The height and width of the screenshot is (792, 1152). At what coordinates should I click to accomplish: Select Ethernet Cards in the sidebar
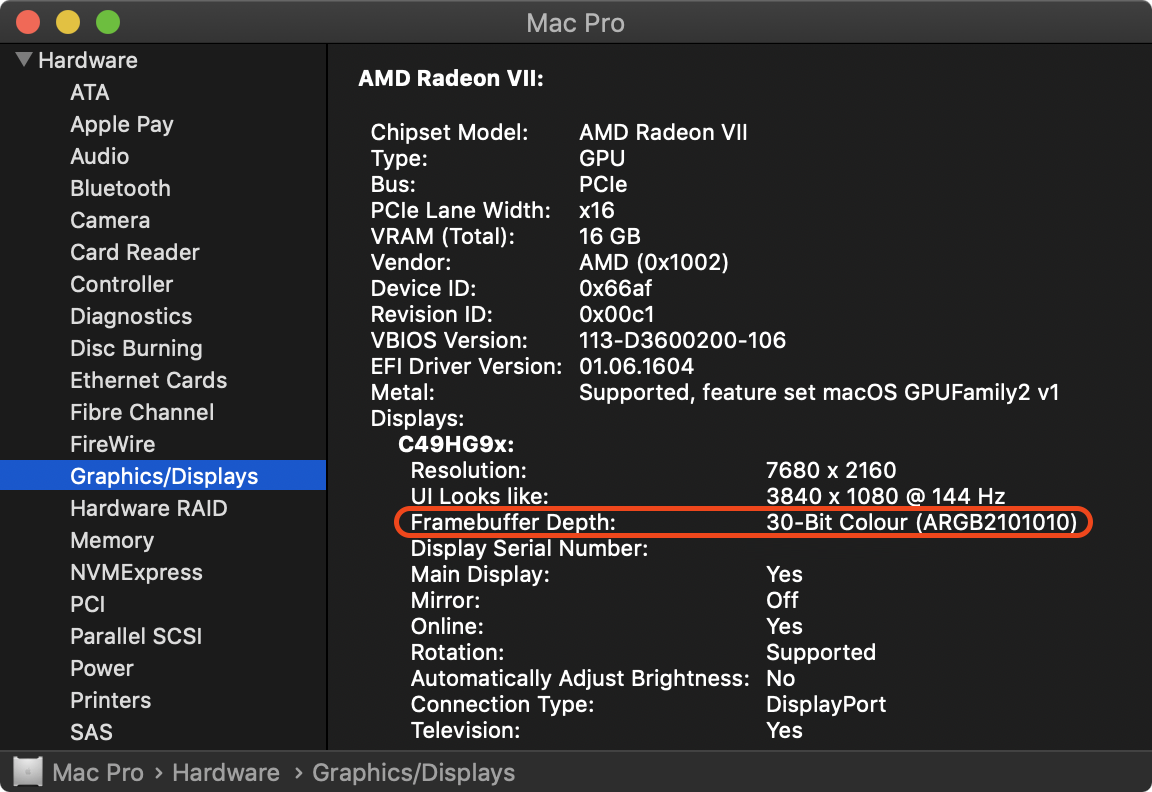(149, 380)
